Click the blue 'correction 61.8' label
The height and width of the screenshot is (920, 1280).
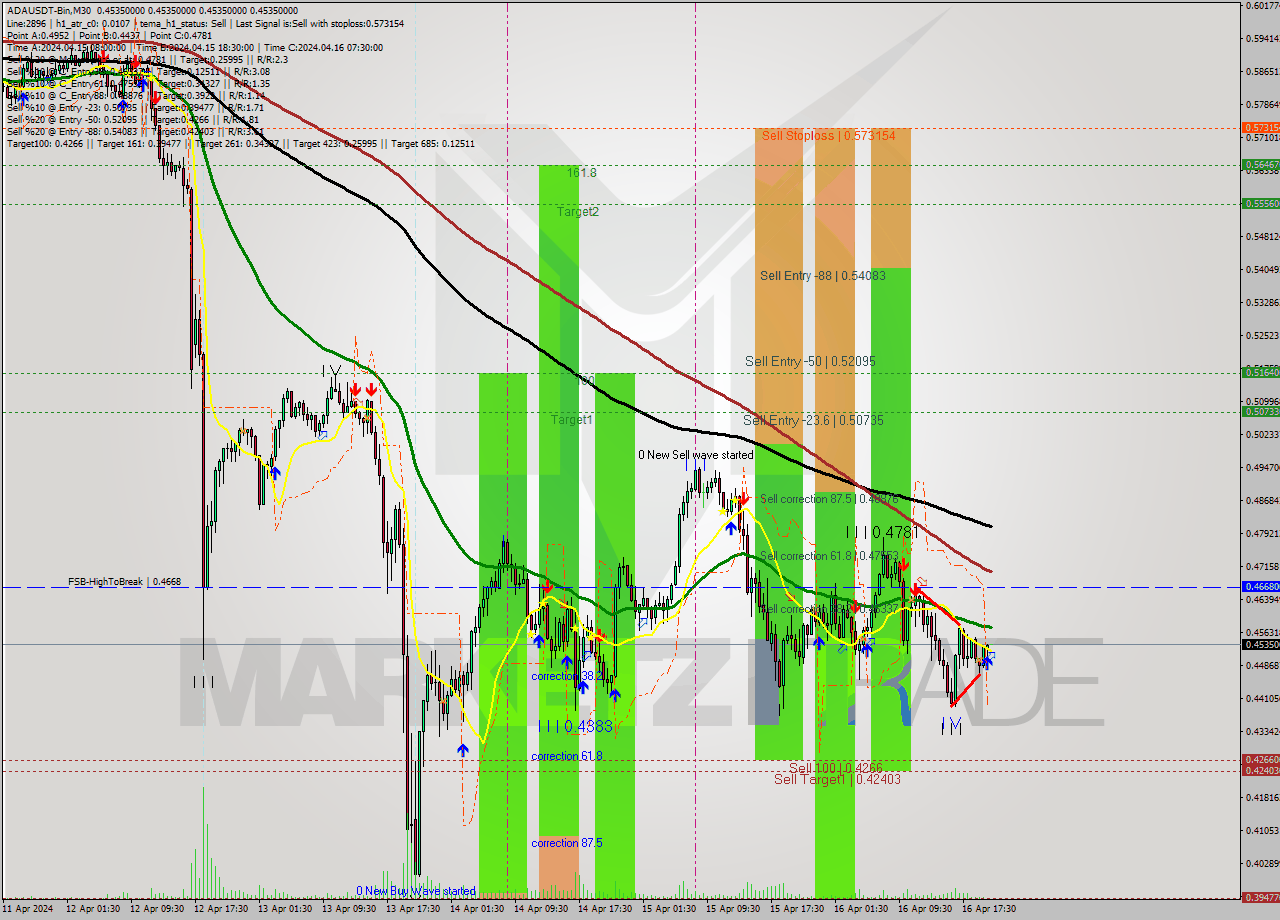[566, 756]
